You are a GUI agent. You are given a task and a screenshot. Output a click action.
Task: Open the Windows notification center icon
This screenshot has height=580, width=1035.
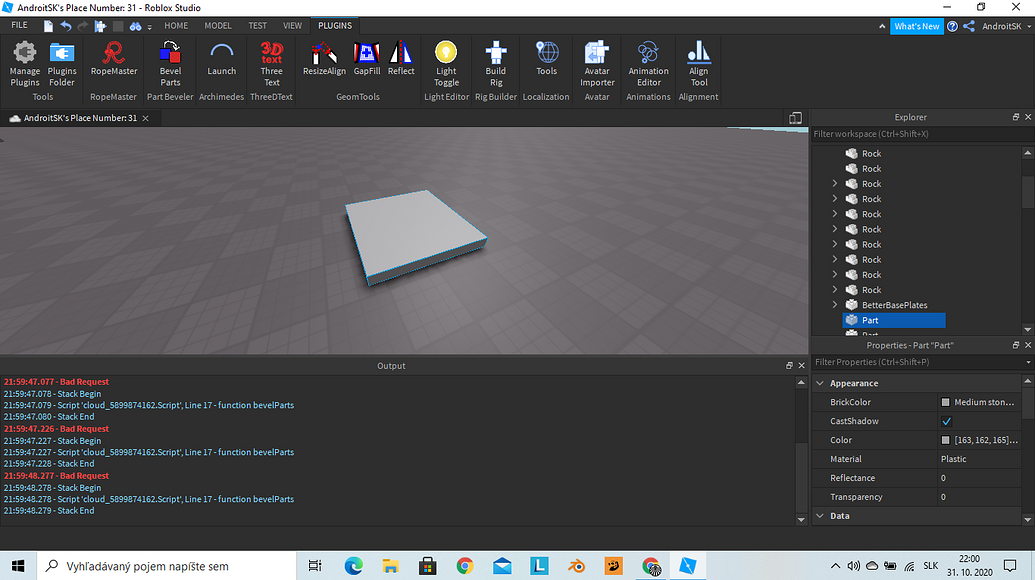(1010, 566)
